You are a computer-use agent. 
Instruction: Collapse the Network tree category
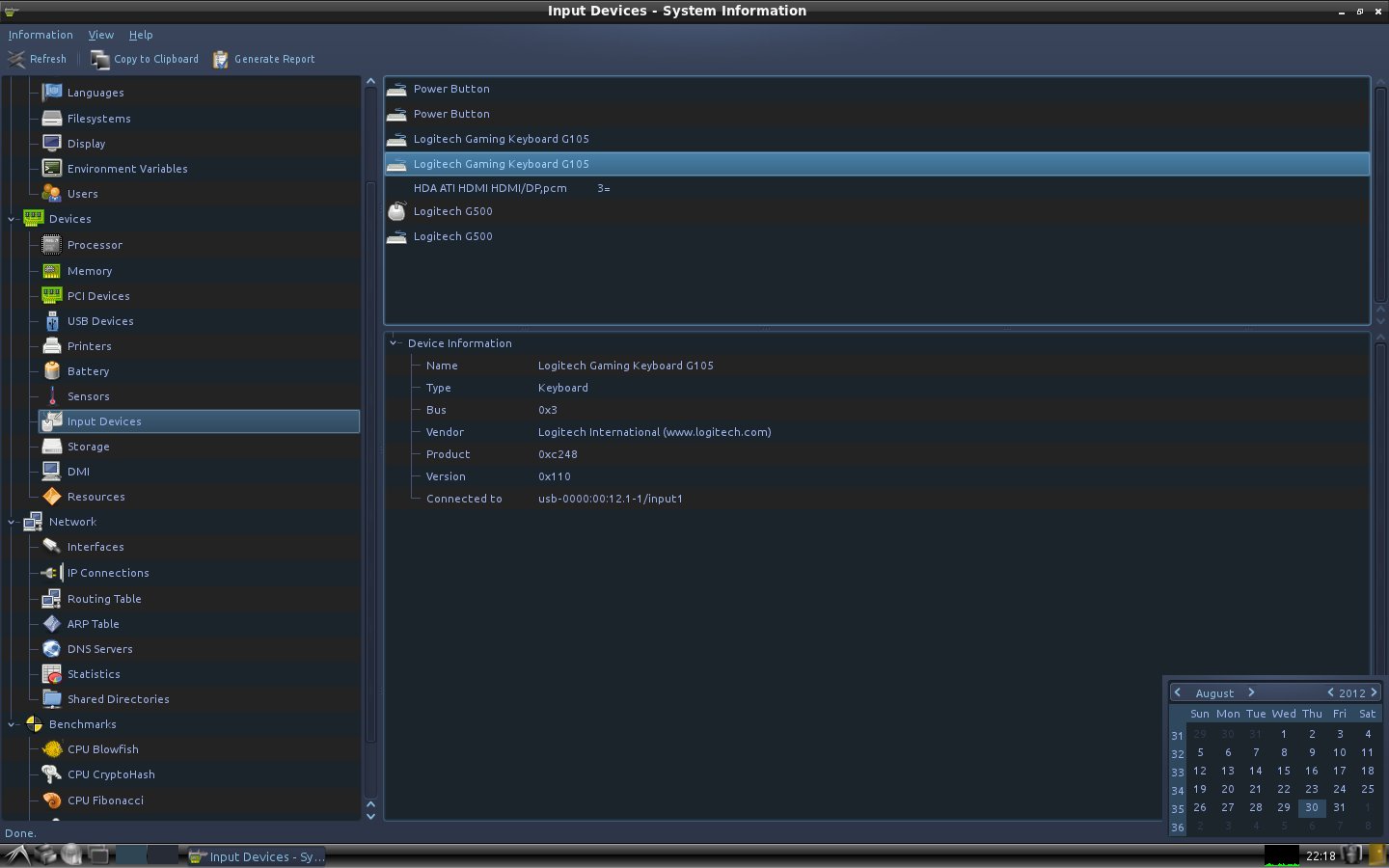12,522
